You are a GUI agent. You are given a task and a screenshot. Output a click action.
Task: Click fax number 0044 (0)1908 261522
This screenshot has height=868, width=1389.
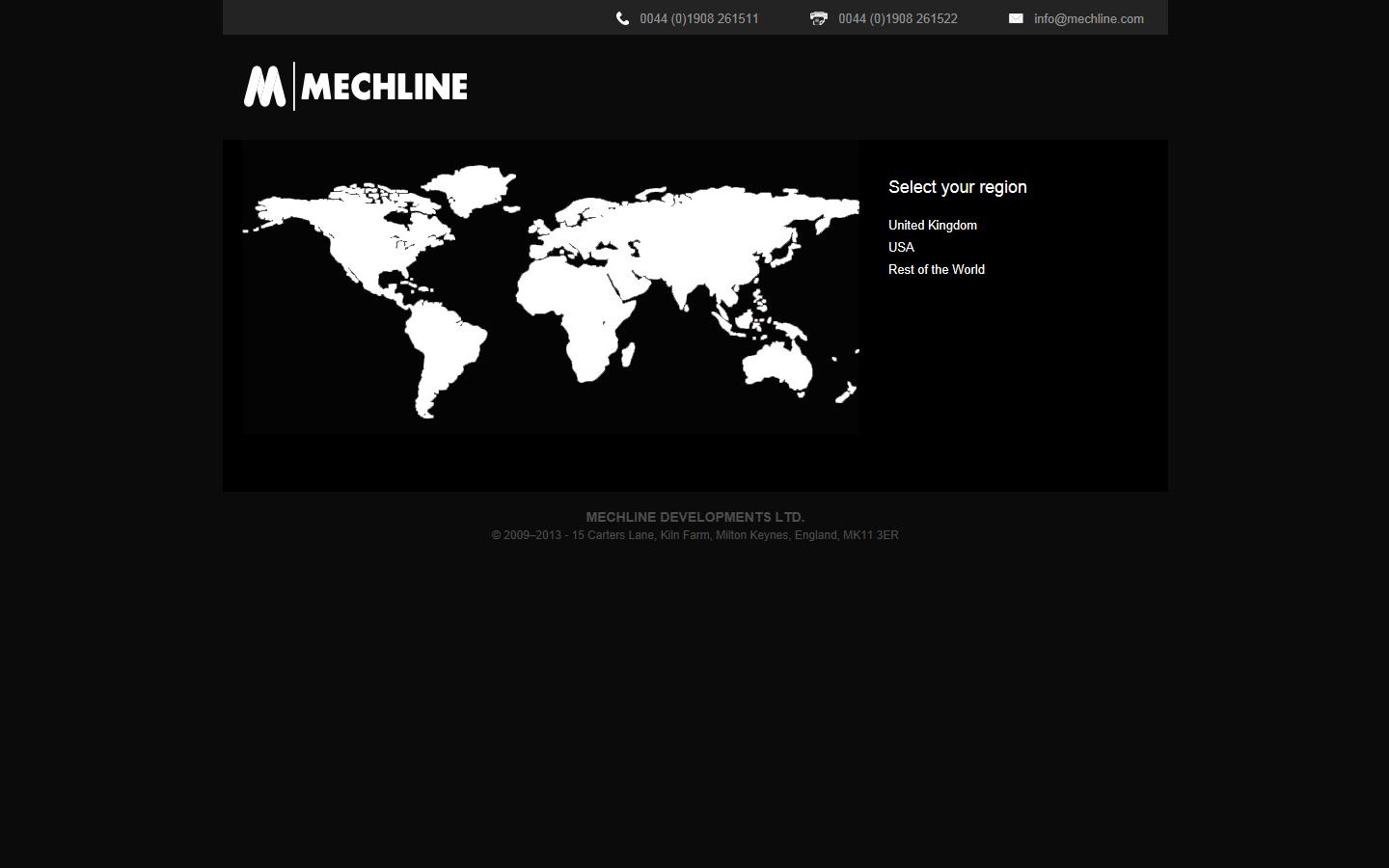point(897,18)
